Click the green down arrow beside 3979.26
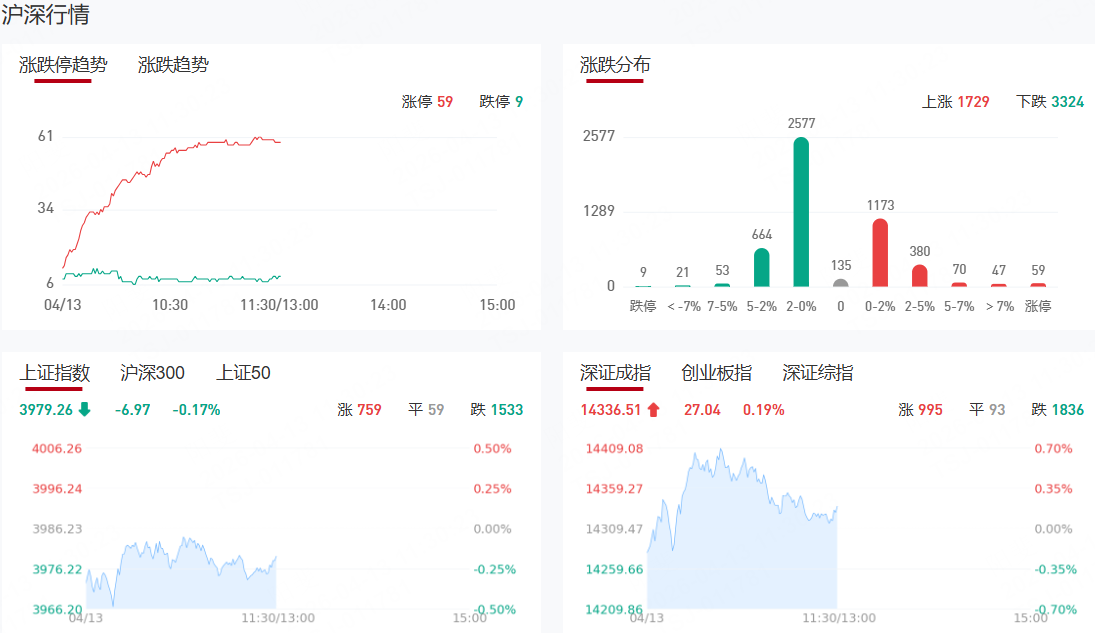The image size is (1095, 633). click(x=84, y=409)
